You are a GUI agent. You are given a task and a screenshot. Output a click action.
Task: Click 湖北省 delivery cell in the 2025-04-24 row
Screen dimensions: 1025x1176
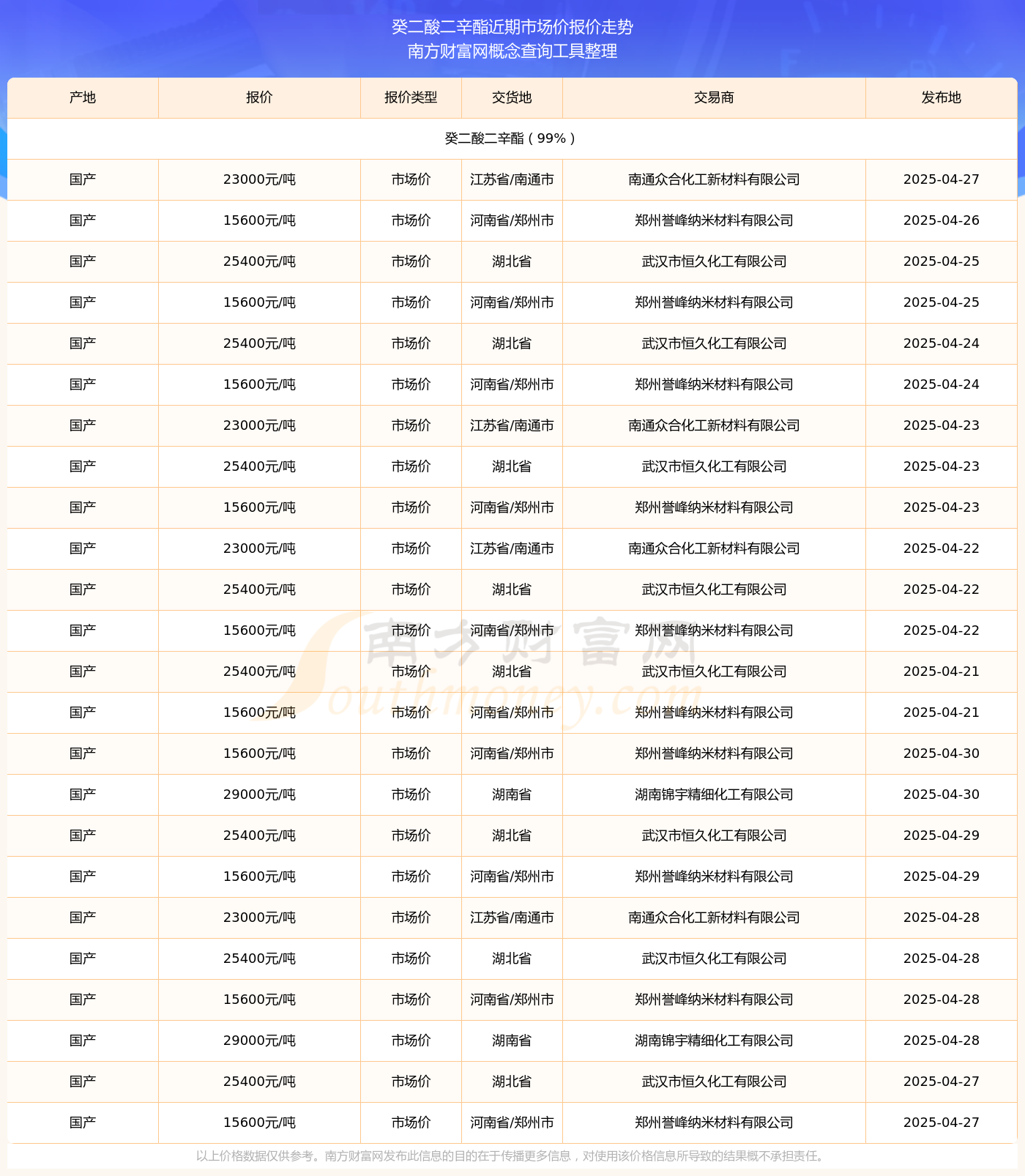512,343
